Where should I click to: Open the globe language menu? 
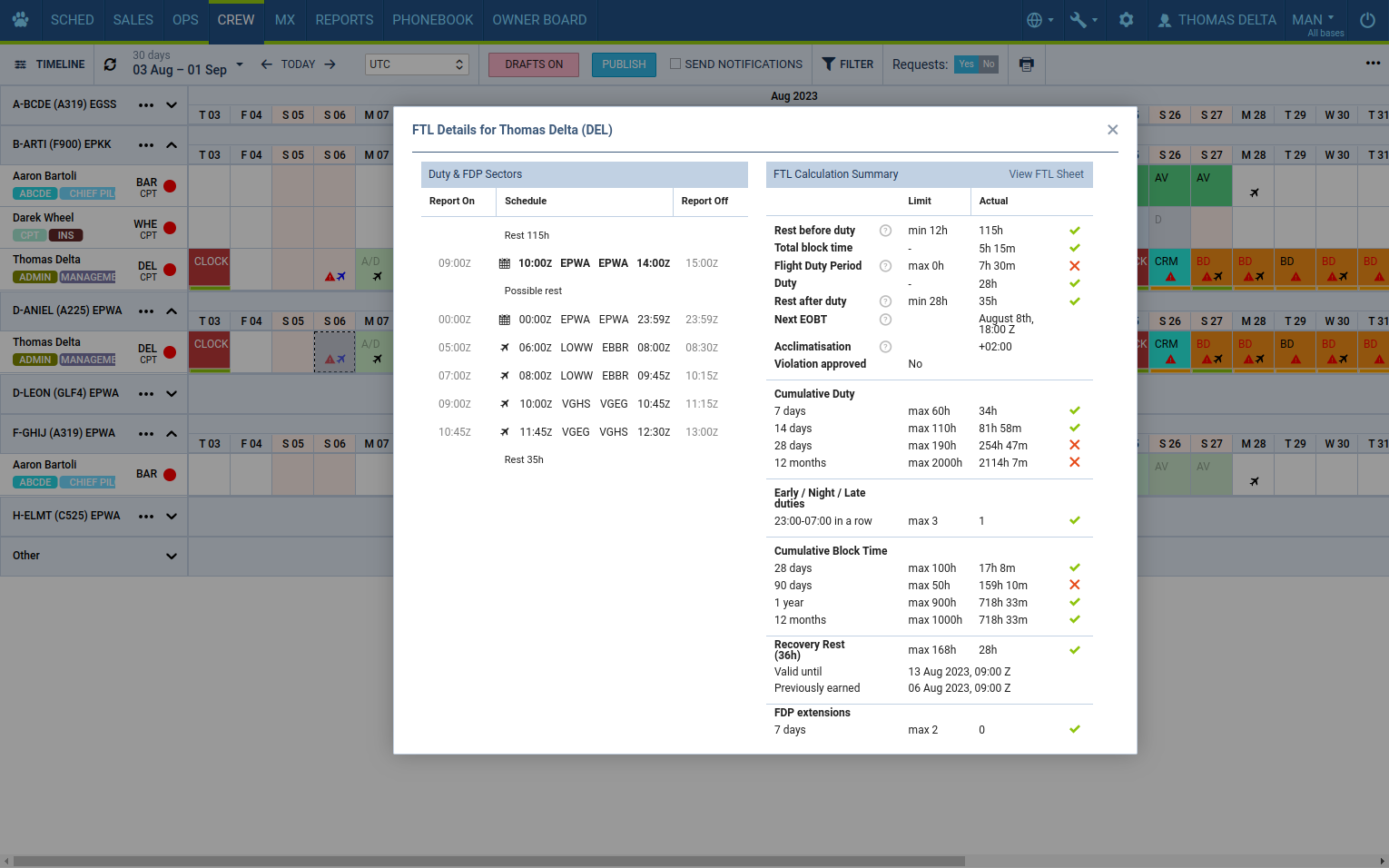click(x=1039, y=20)
